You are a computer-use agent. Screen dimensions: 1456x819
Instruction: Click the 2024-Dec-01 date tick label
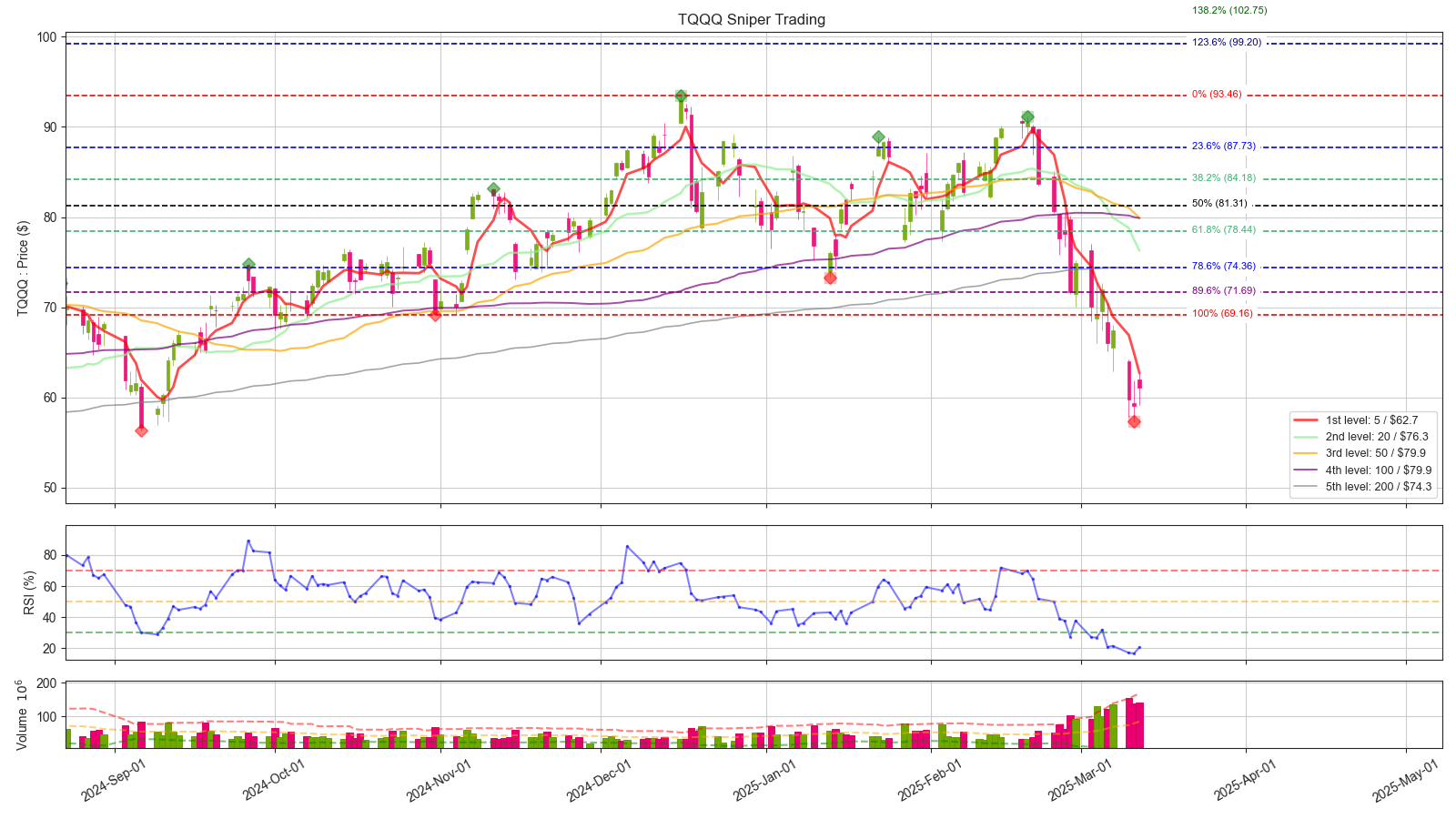599,781
